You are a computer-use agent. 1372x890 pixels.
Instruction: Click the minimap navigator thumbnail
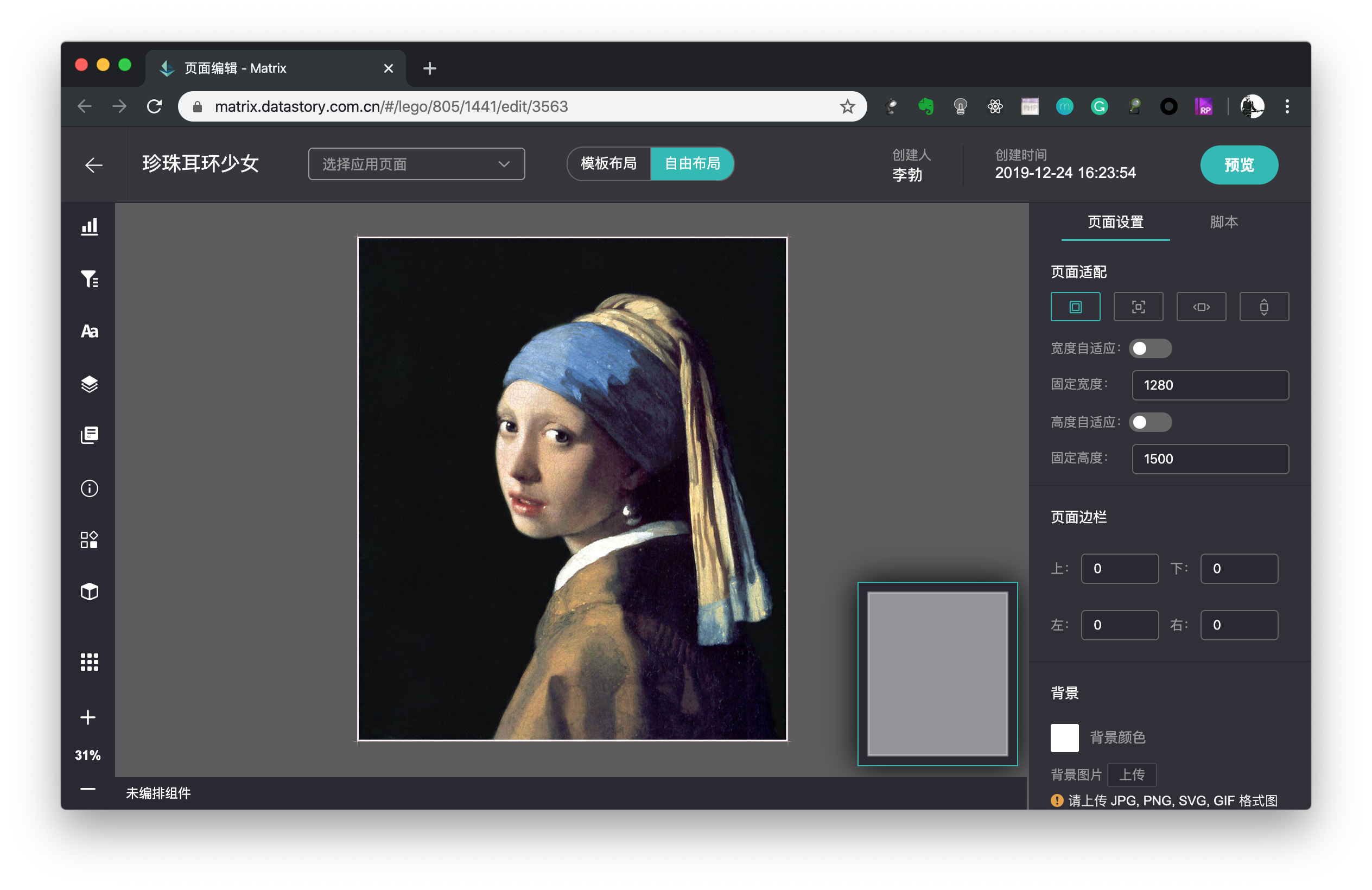click(x=937, y=674)
